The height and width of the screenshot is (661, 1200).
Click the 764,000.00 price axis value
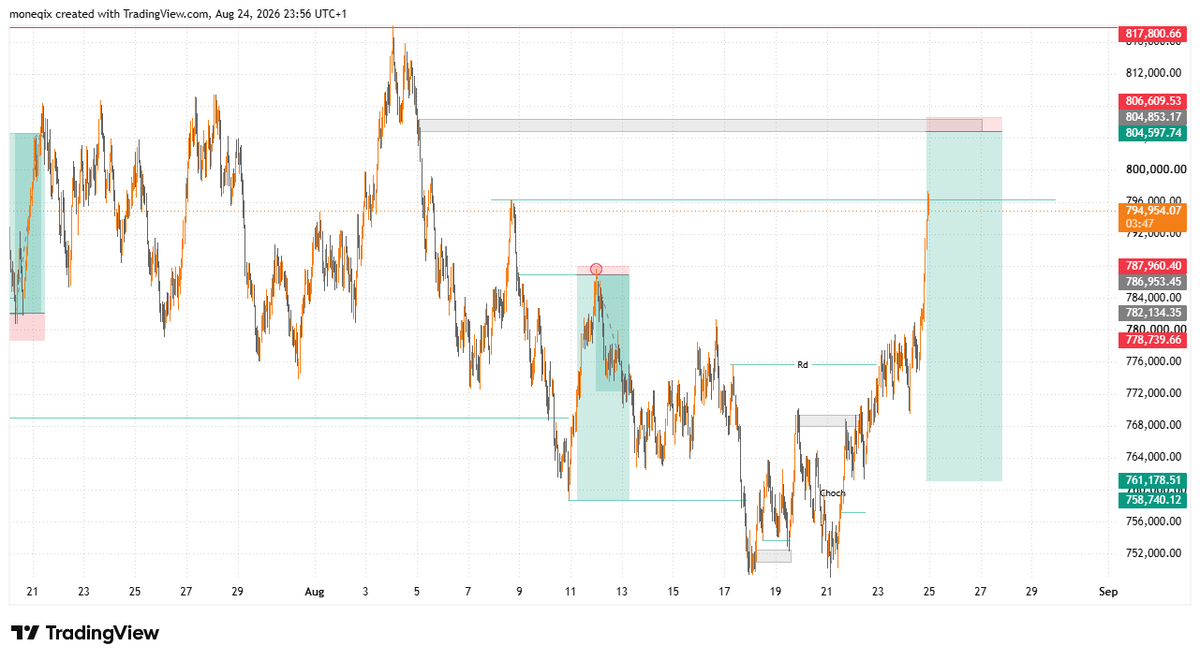[1156, 457]
